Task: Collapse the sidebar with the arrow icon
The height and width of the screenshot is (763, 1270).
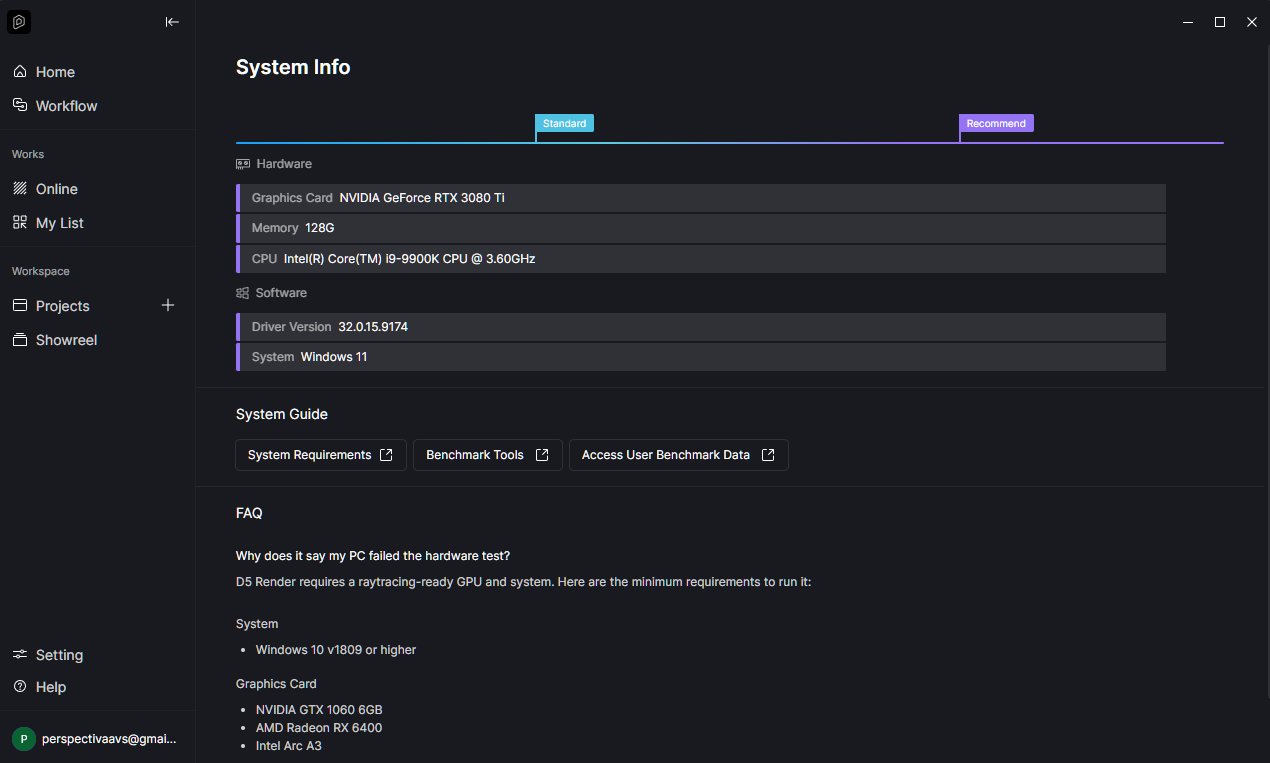Action: tap(172, 22)
